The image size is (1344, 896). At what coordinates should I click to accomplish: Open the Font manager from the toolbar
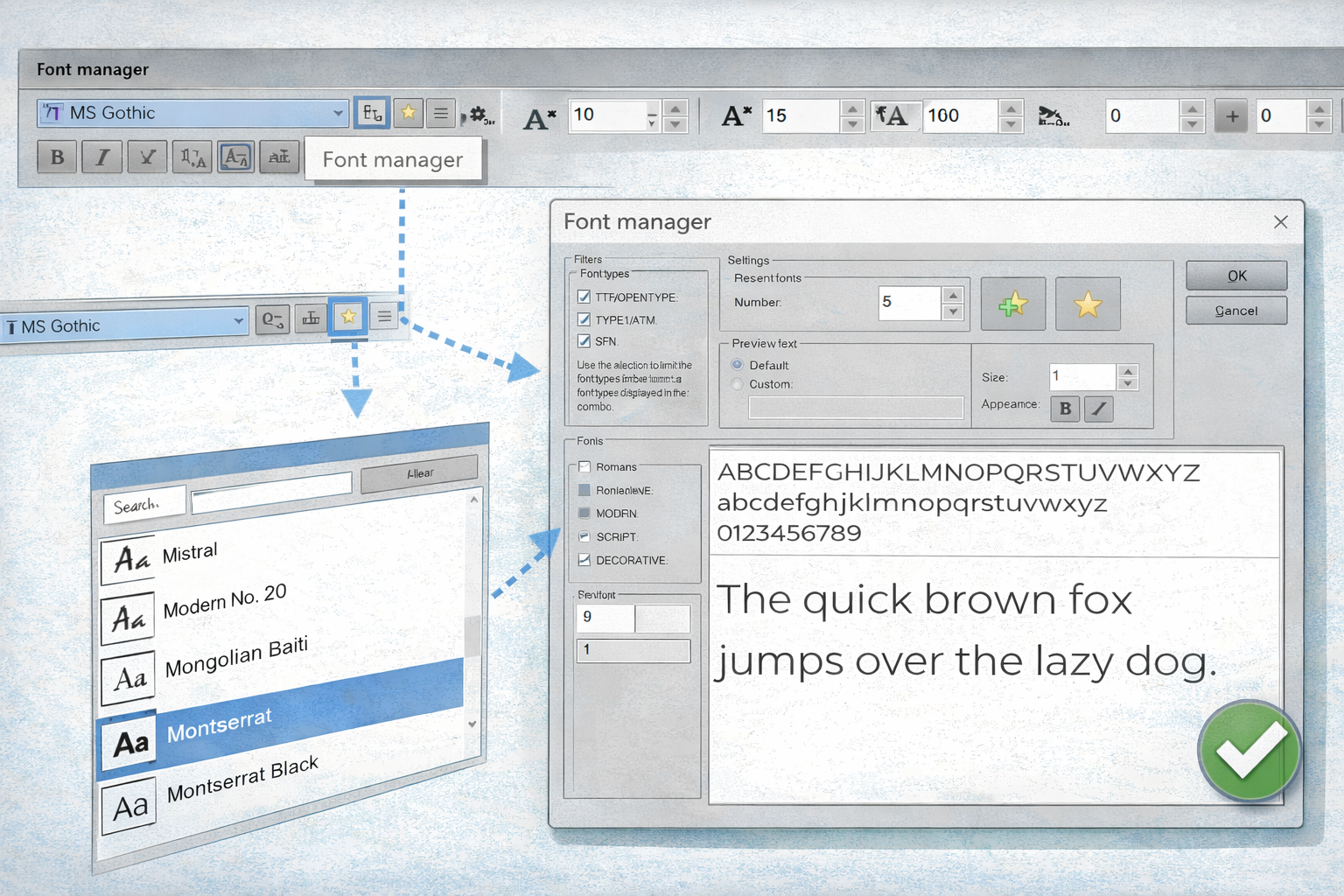pyautogui.click(x=371, y=113)
